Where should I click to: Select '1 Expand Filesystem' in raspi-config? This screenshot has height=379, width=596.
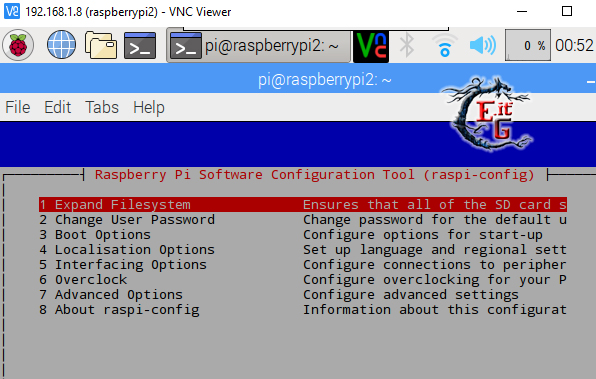coord(303,205)
